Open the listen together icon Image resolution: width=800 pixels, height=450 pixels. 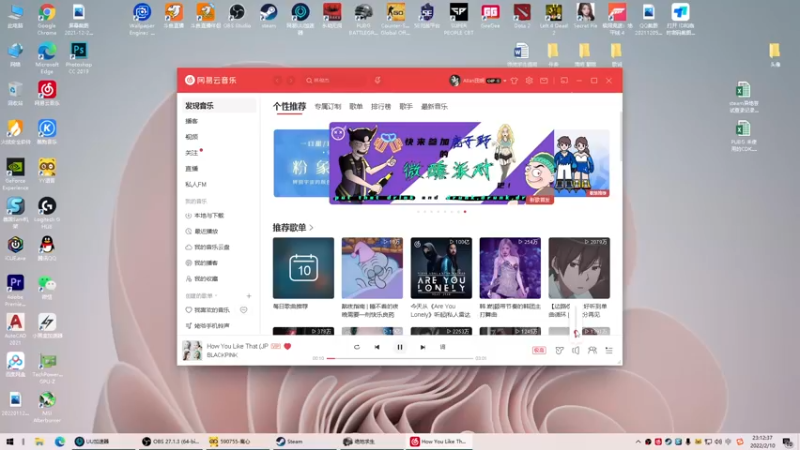[x=592, y=350]
